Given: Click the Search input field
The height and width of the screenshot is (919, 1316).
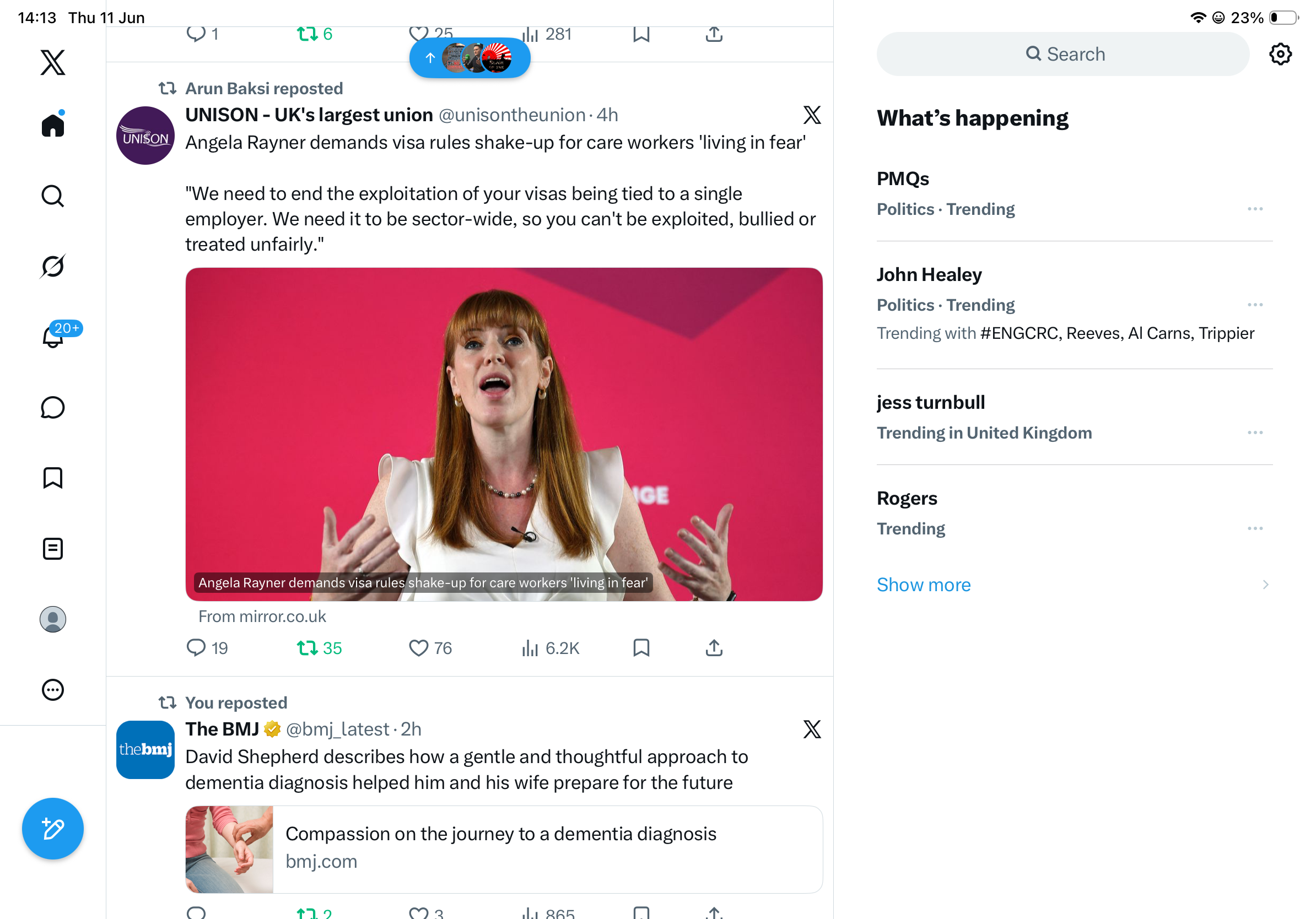Looking at the screenshot, I should 1062,55.
